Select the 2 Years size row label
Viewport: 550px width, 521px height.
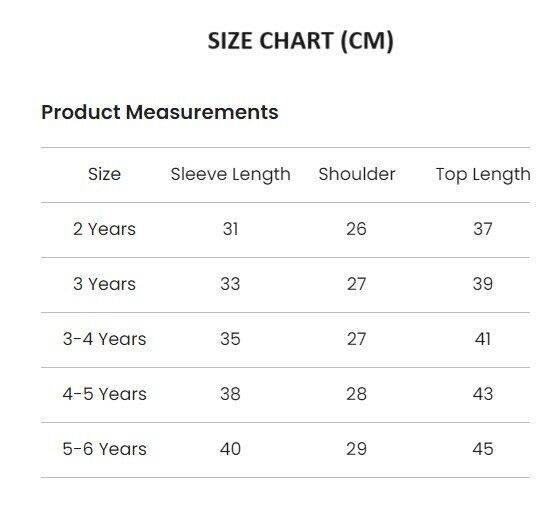(104, 229)
